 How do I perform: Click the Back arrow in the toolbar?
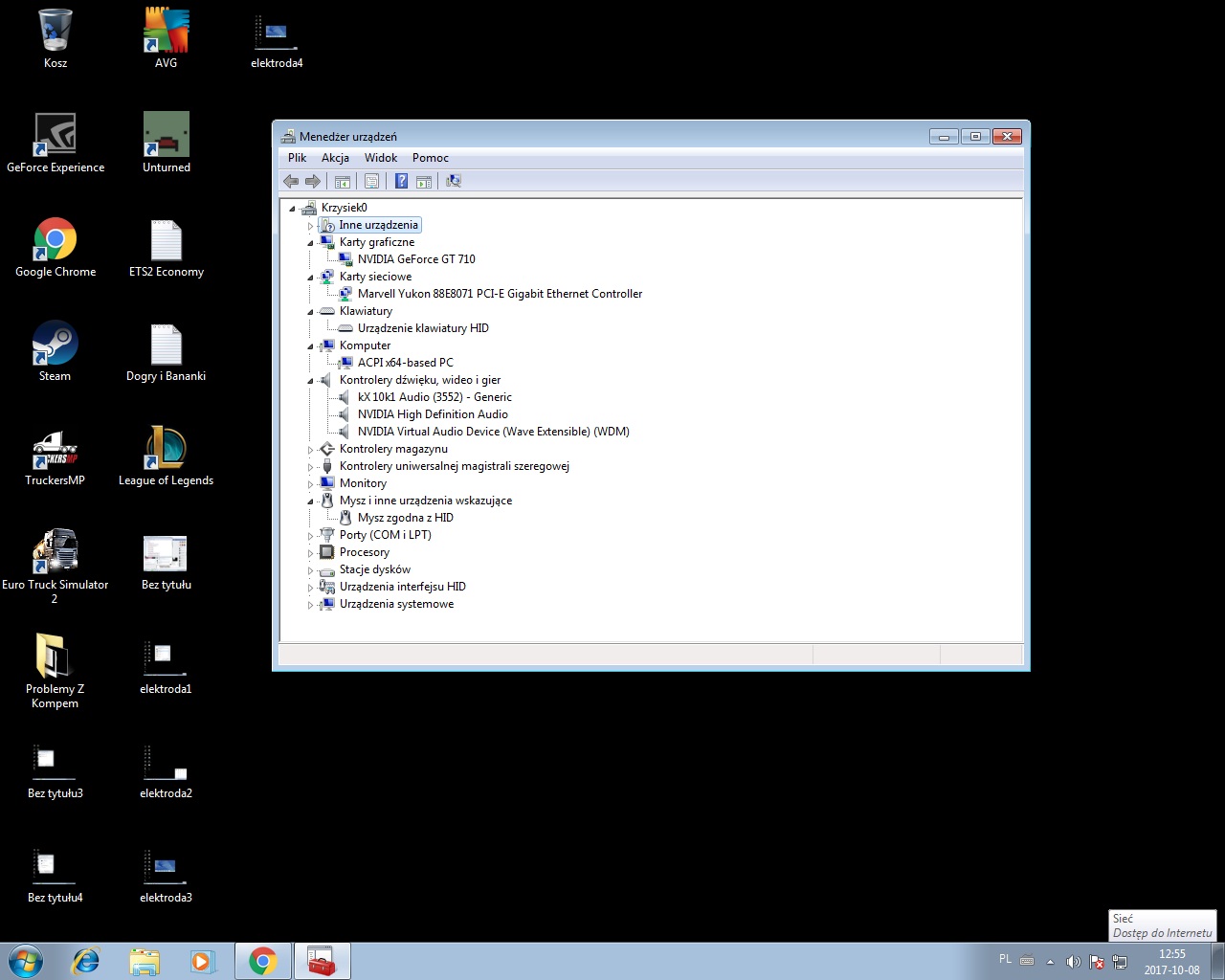coord(291,181)
